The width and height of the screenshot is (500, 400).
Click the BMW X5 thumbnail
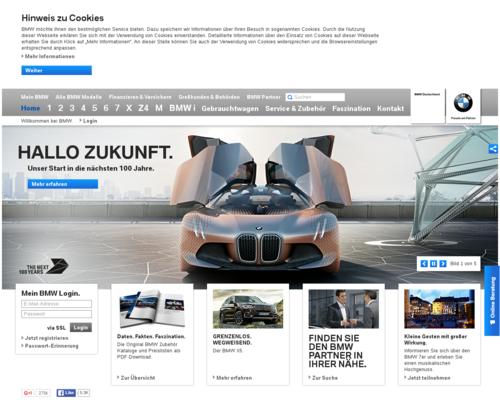coord(248,309)
